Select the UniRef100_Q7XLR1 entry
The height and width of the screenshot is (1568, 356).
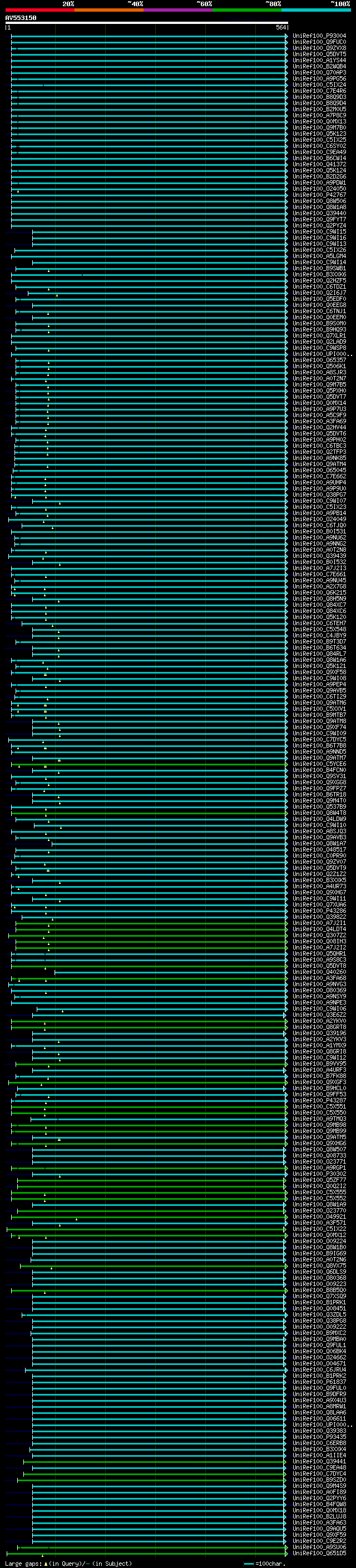click(319, 335)
